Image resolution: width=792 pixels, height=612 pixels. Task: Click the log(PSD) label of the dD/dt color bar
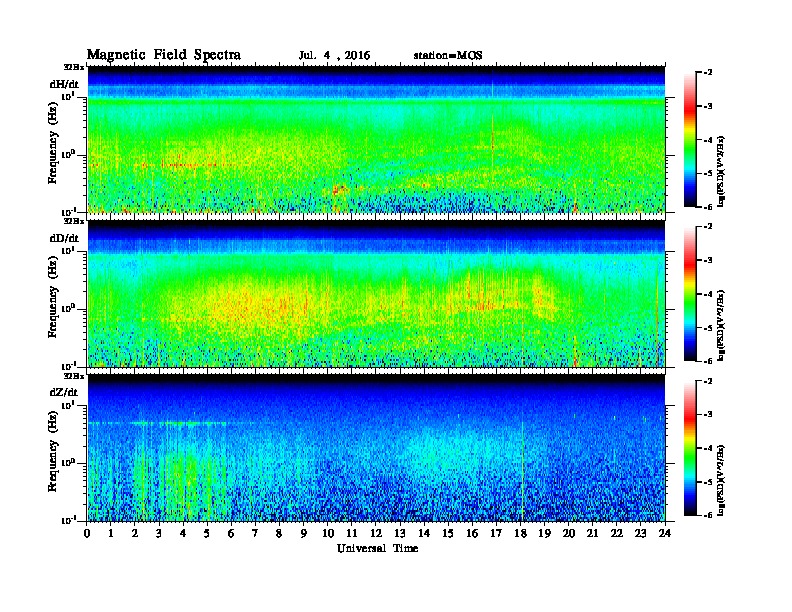pos(721,325)
